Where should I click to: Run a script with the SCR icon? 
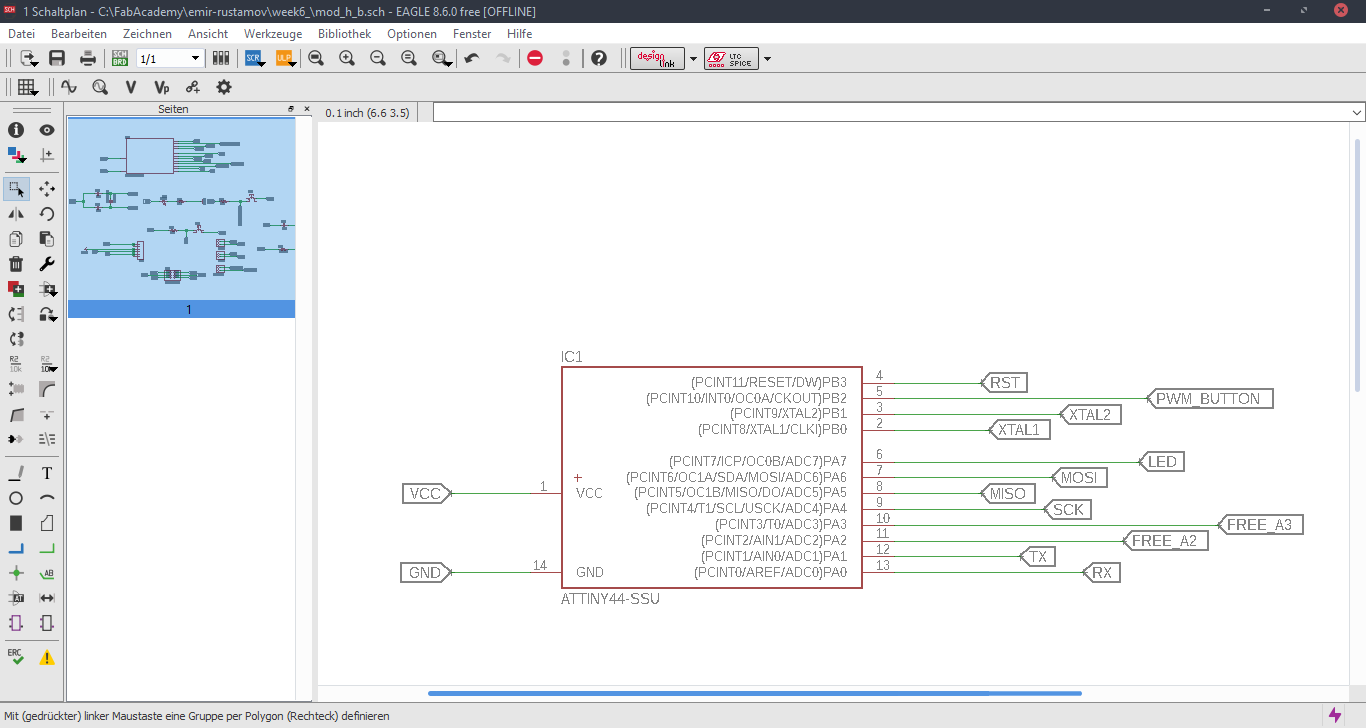(254, 58)
